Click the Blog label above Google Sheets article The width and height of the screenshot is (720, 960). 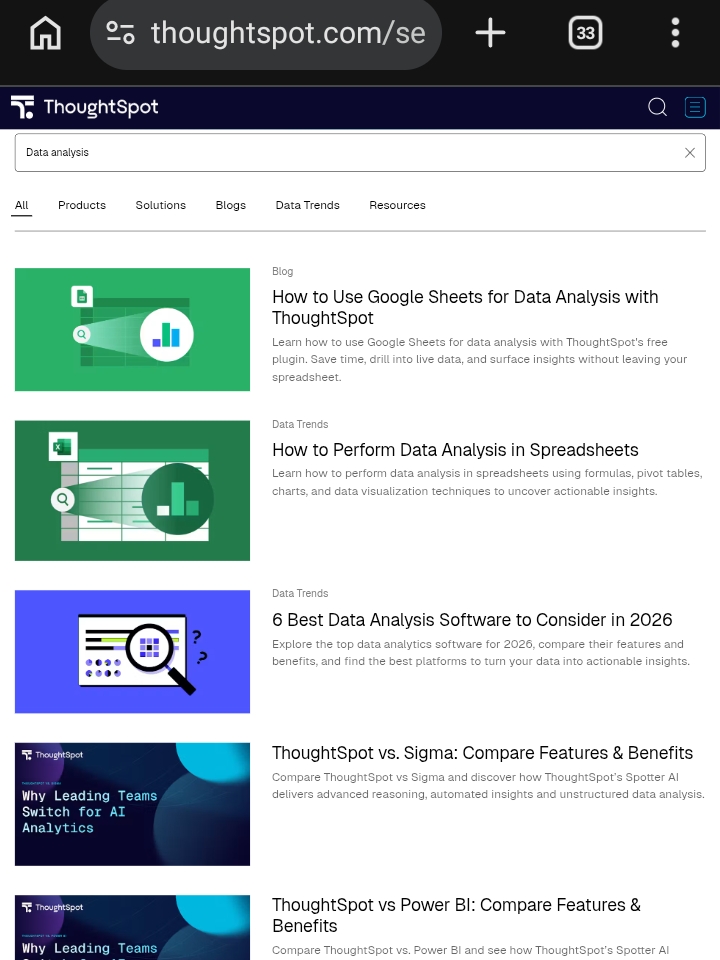[x=282, y=271]
